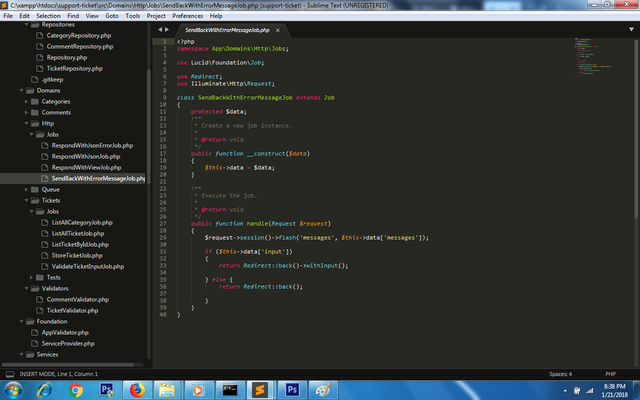Image resolution: width=640 pixels, height=400 pixels.
Task: Collapse the Validators folder
Action: pos(26,288)
